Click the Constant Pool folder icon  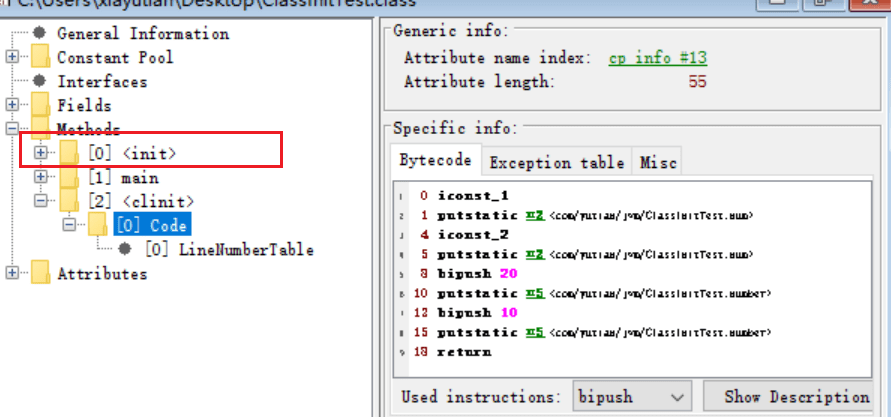[40, 57]
